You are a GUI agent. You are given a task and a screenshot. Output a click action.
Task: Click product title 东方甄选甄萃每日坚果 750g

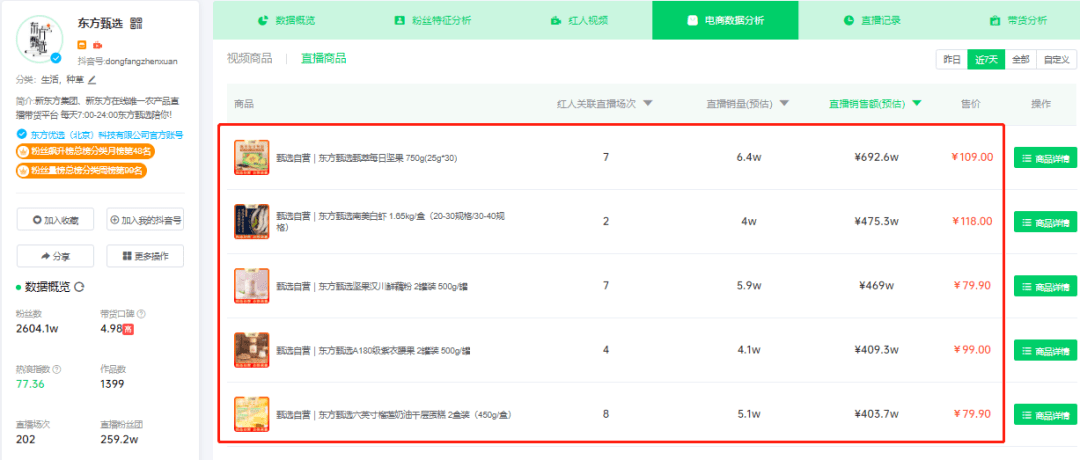point(366,158)
